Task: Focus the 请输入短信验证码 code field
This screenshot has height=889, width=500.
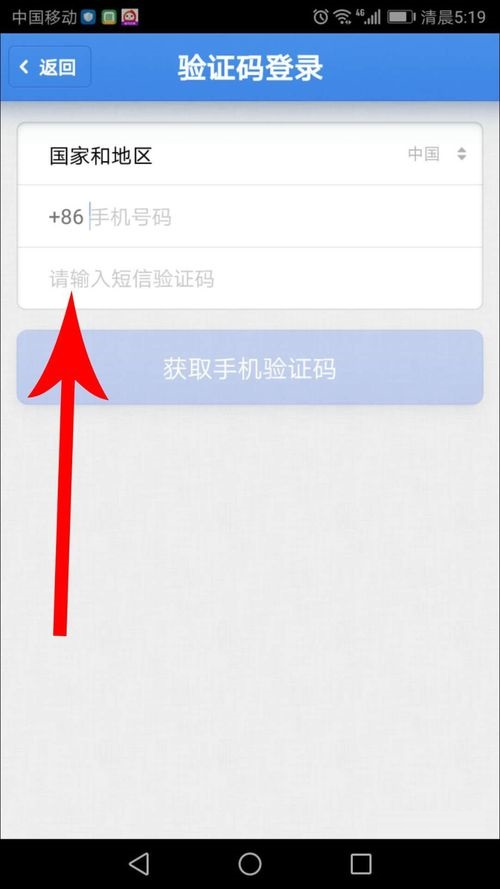Action: tap(250, 278)
